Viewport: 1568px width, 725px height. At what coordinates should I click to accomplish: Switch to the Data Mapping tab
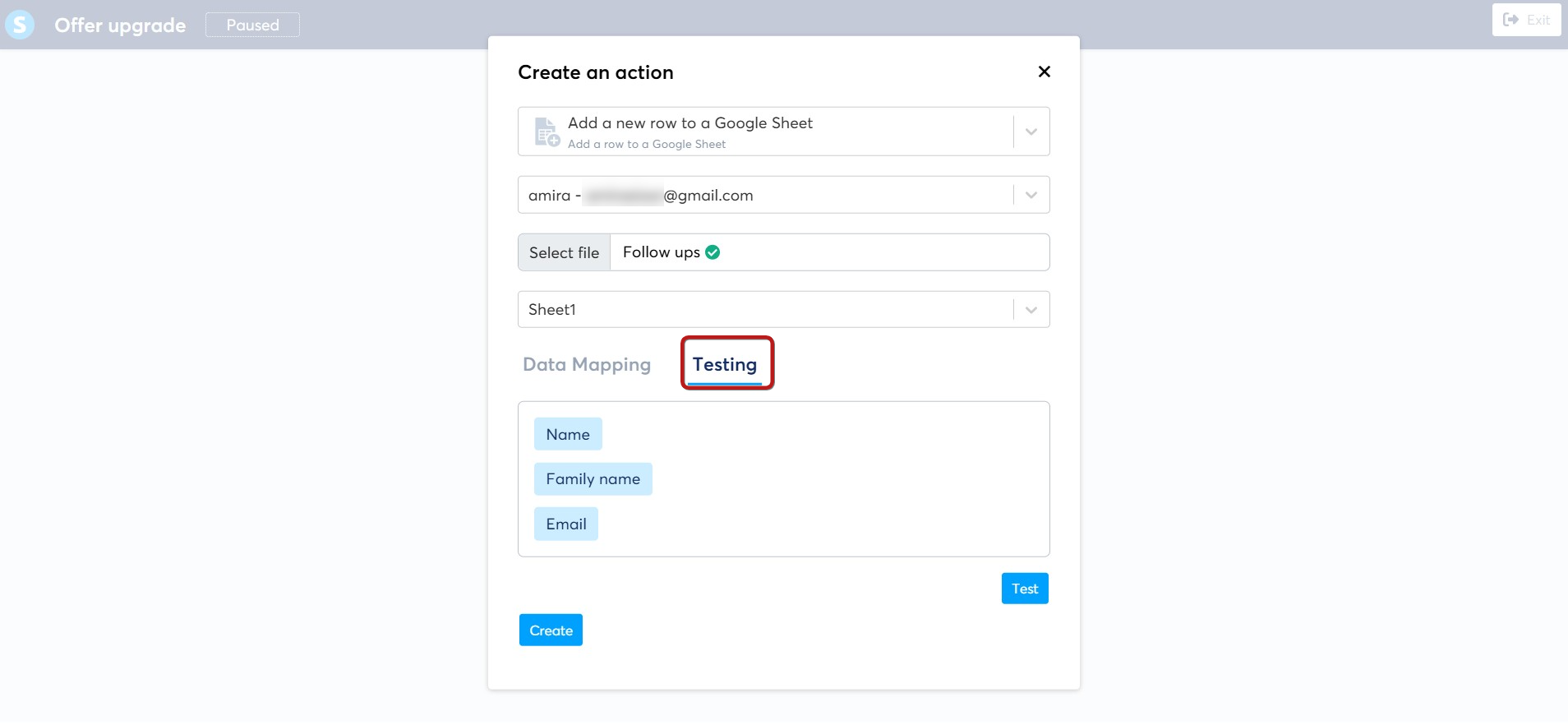tap(587, 364)
